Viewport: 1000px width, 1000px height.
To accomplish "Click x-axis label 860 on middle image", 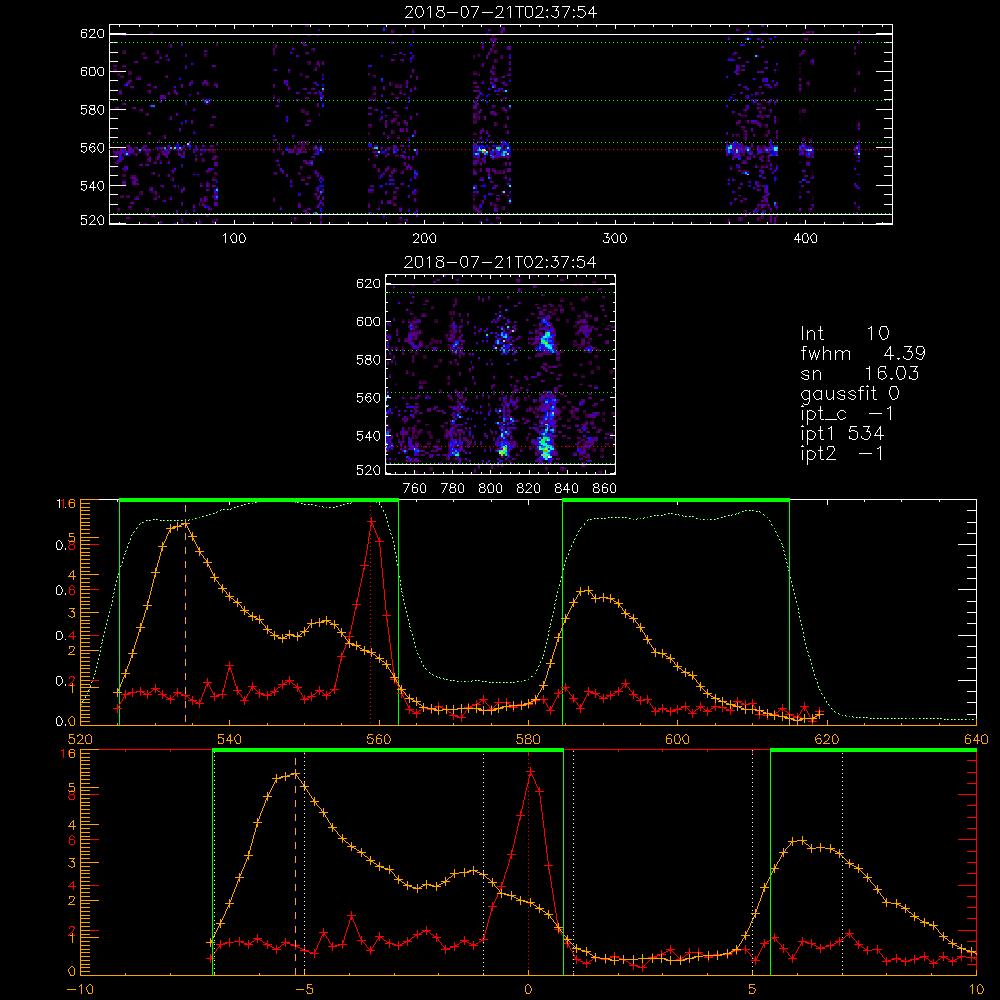I will point(605,489).
